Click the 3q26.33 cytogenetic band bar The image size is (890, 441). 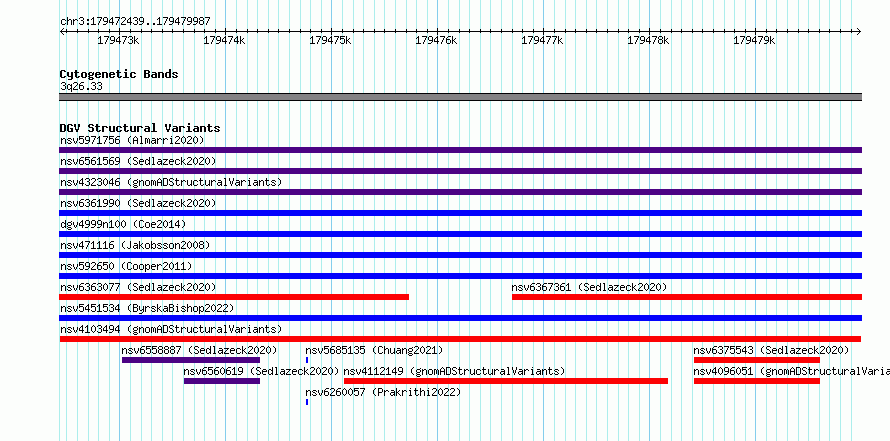click(460, 97)
